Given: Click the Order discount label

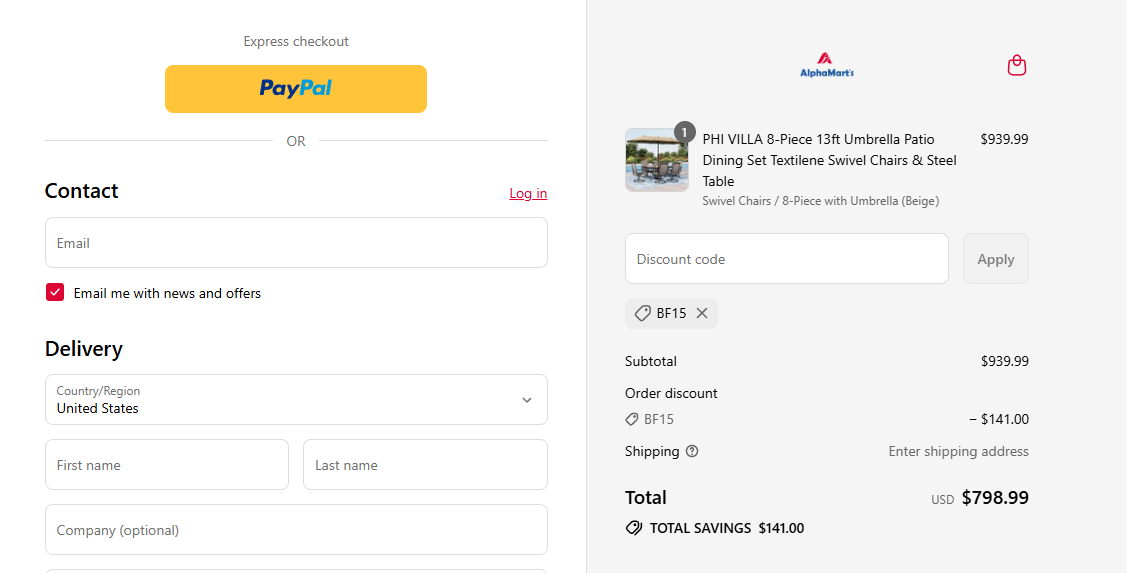Looking at the screenshot, I should click(671, 393).
